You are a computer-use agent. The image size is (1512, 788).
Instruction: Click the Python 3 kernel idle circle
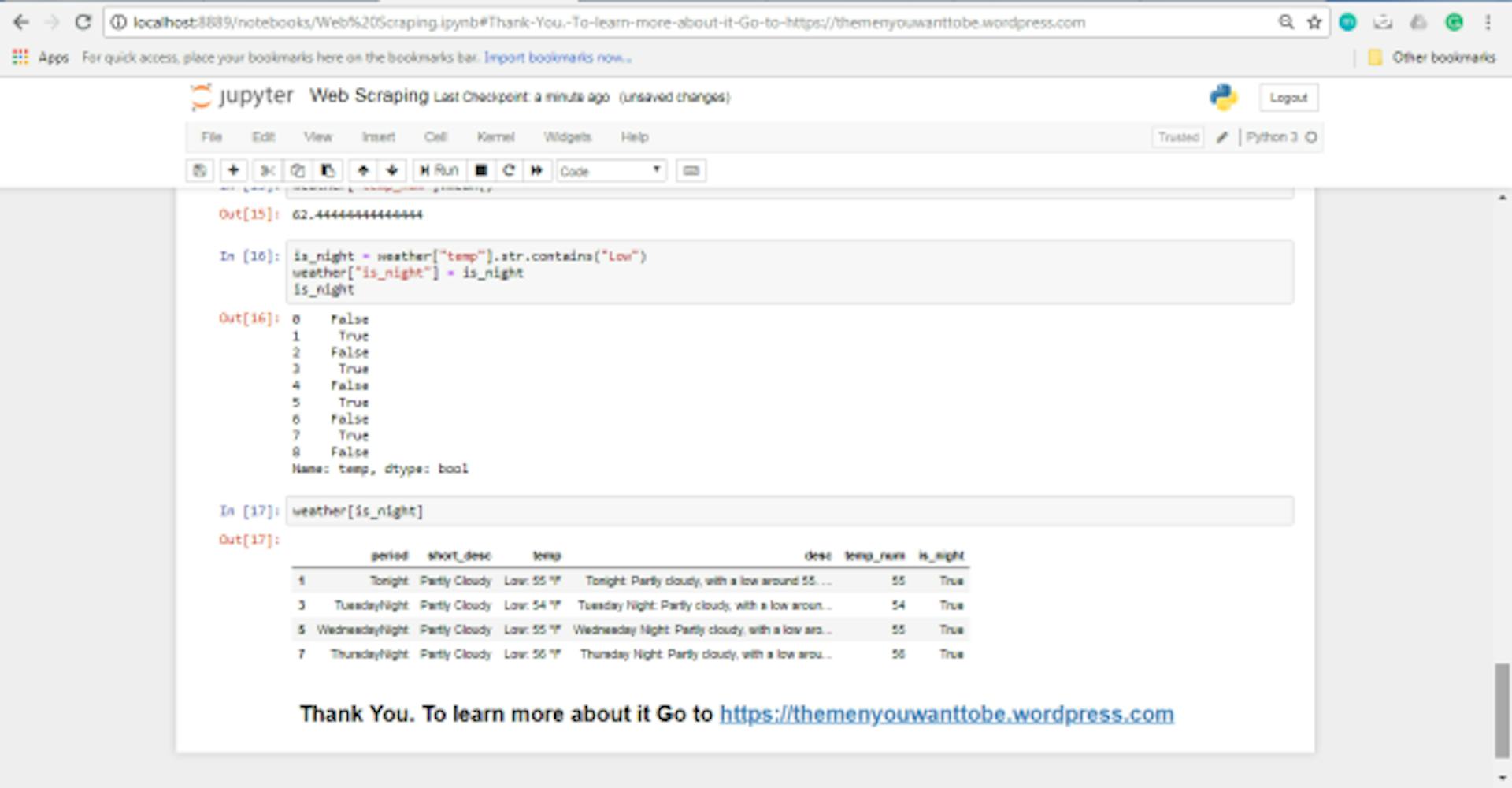1311,137
